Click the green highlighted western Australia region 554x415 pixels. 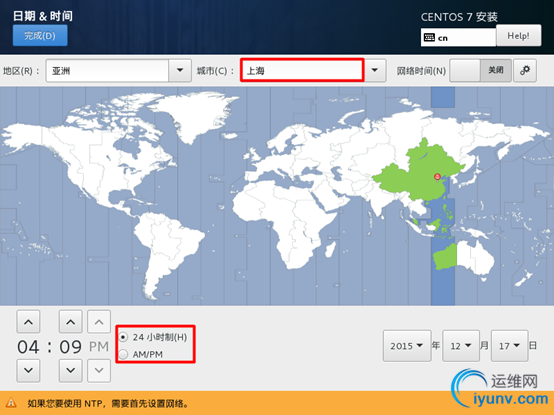click(445, 257)
